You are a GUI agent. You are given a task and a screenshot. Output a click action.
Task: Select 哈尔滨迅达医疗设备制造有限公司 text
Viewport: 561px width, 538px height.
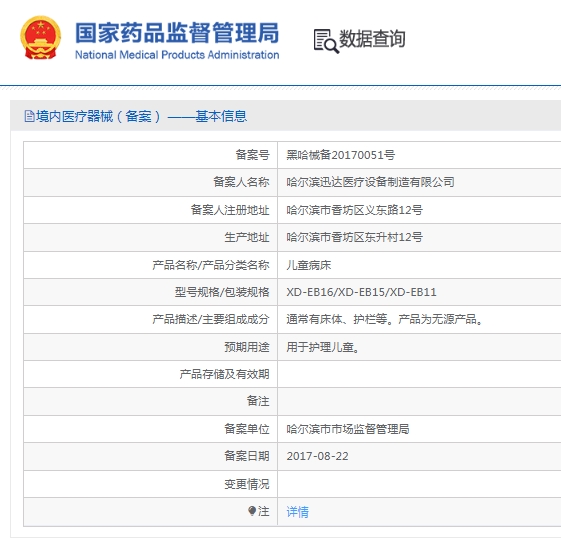(x=370, y=182)
